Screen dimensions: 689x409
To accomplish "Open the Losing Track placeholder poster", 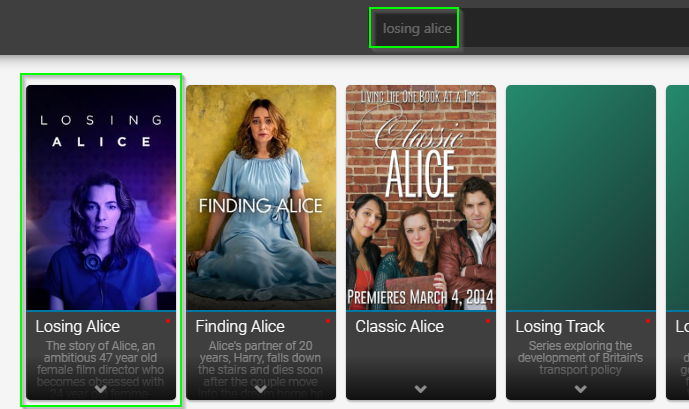I will pyautogui.click(x=581, y=198).
